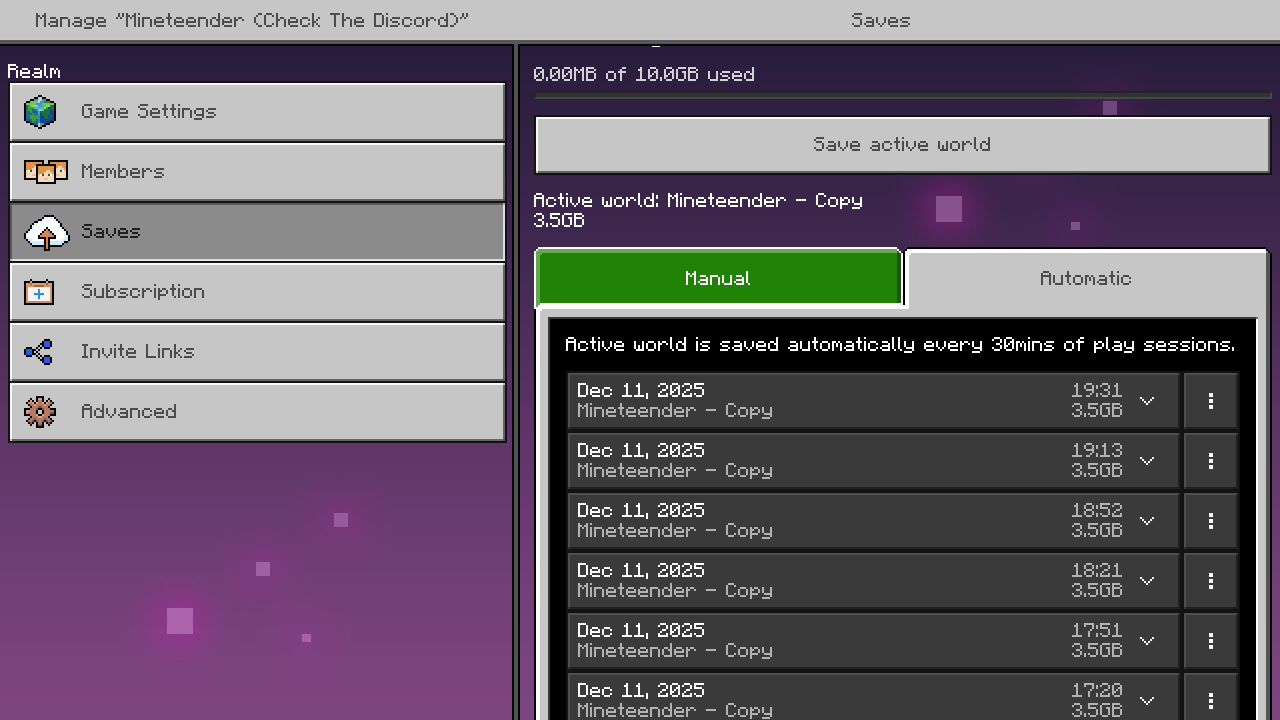Screen dimensions: 1280x720
Task: Open the Members section
Action: [257, 172]
